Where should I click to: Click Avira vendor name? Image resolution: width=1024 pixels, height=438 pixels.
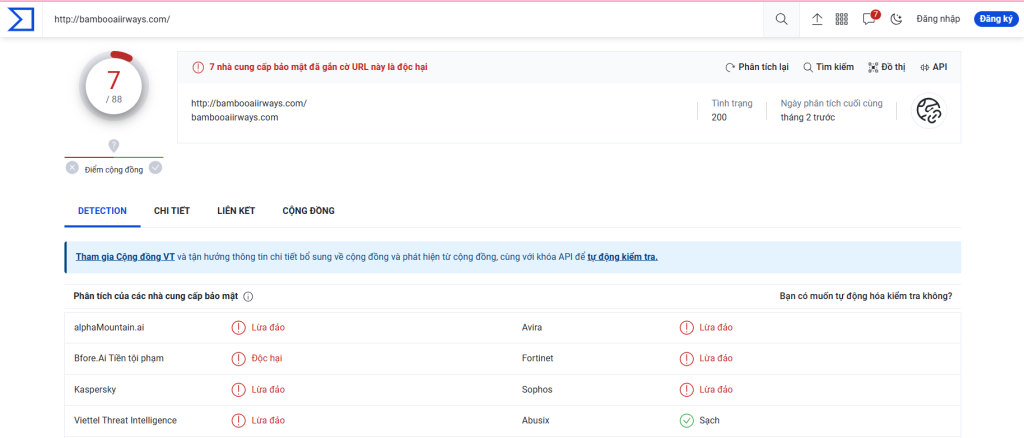[x=532, y=327]
